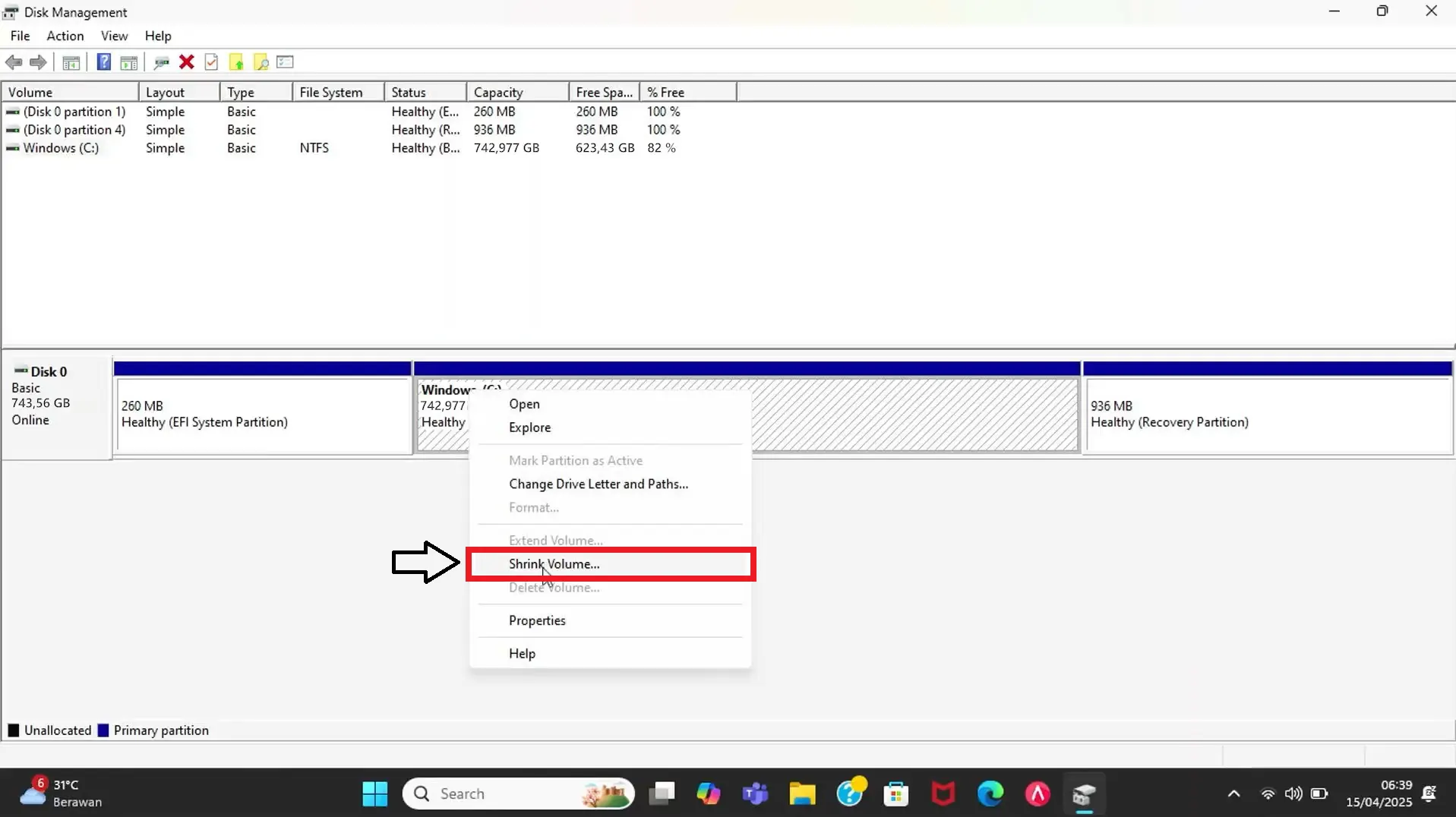Show hidden icons in system tray
Screen dimensions: 1456x817
click(1234, 794)
